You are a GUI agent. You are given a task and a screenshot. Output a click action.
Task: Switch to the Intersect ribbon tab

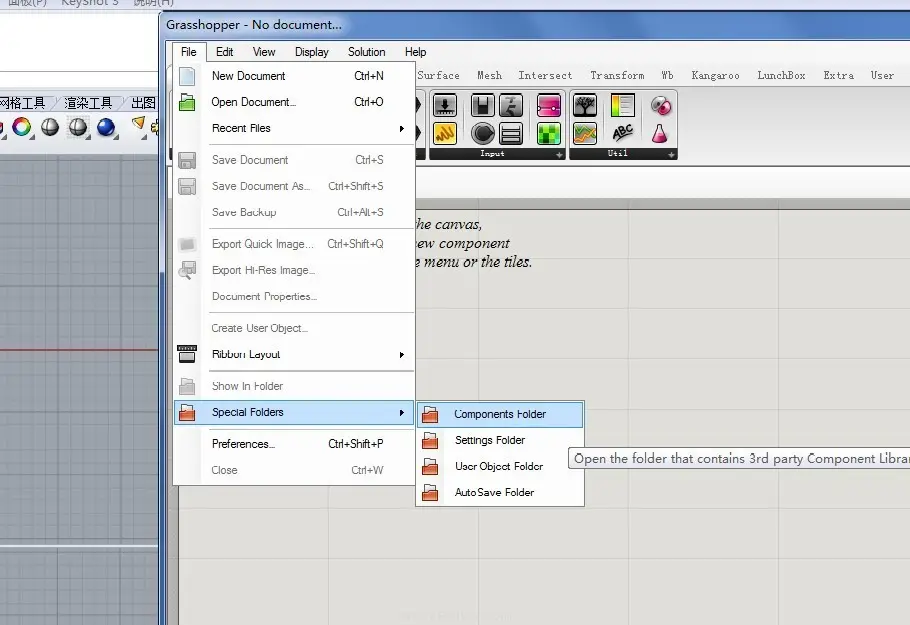click(x=545, y=75)
